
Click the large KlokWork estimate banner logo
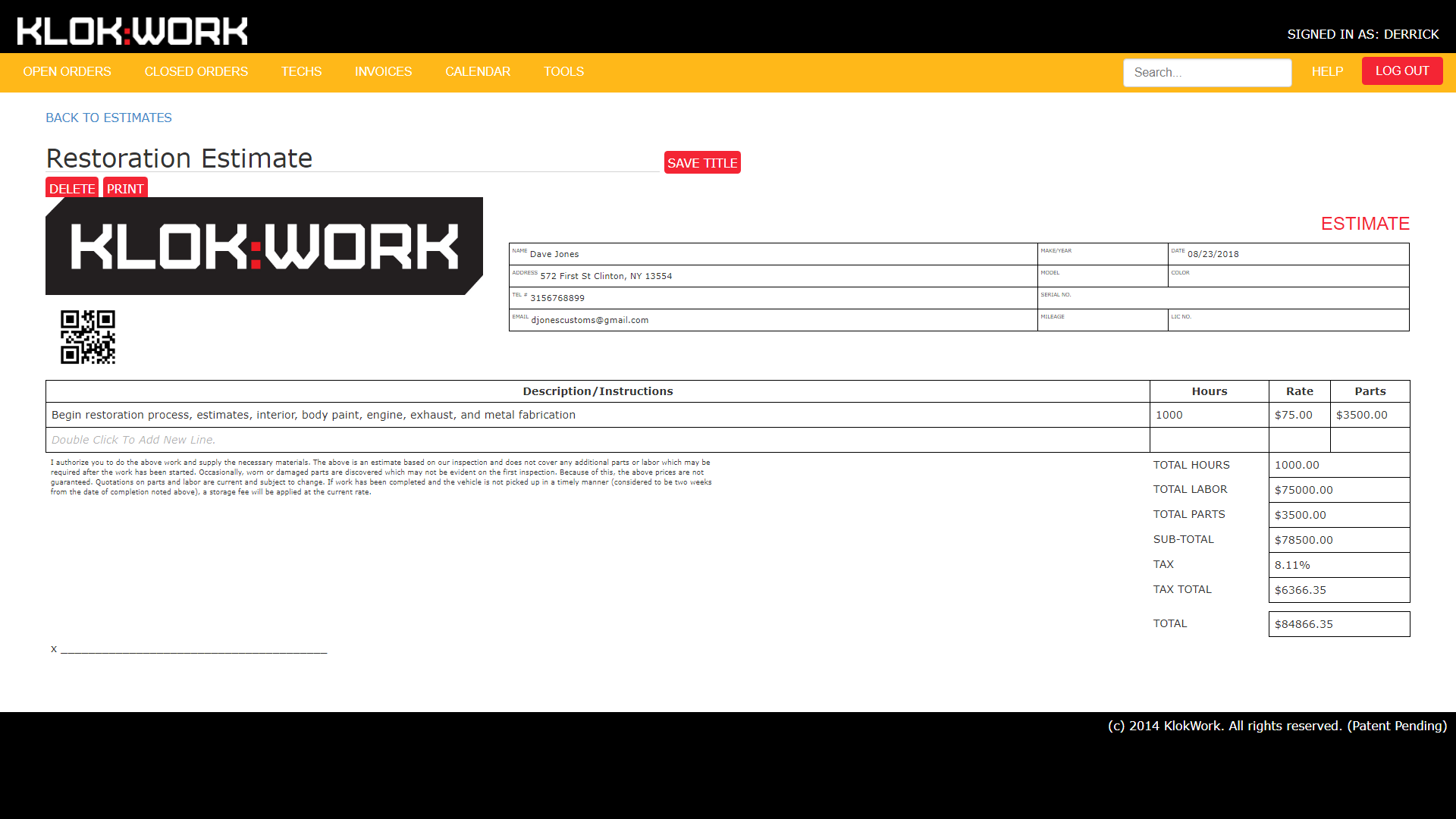[264, 246]
